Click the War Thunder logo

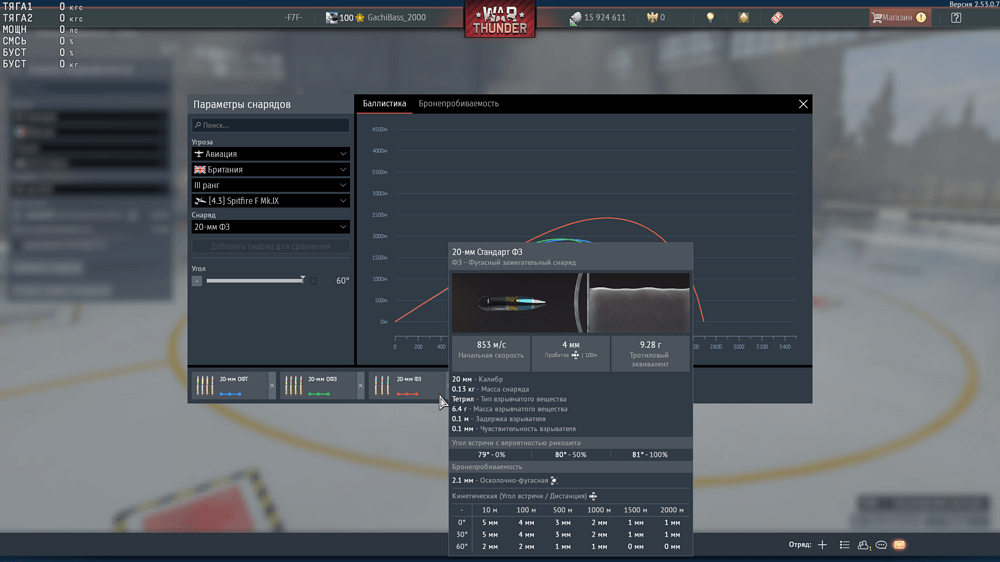499,20
